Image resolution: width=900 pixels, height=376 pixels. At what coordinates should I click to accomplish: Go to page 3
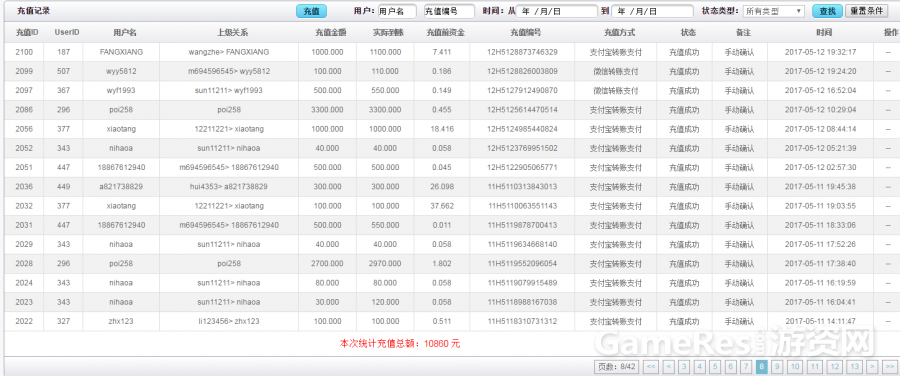coord(684,367)
